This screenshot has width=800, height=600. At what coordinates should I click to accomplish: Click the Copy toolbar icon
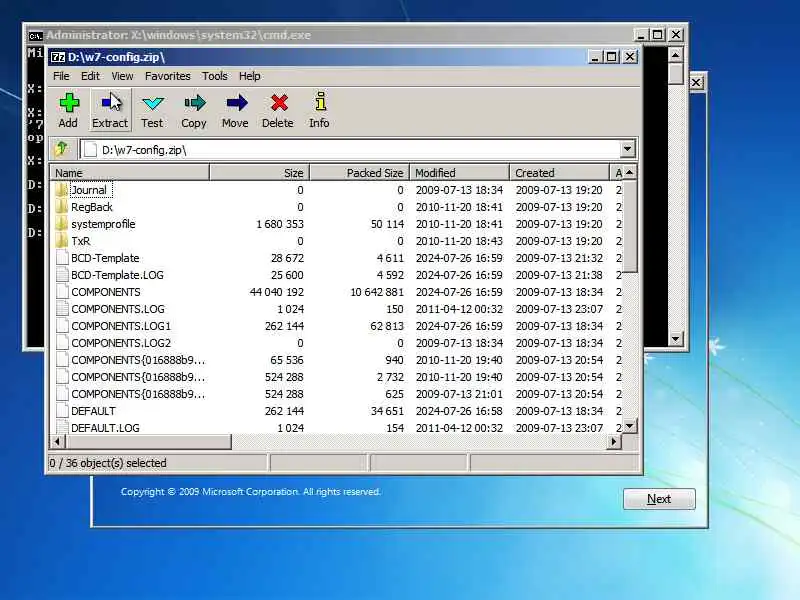pyautogui.click(x=194, y=110)
